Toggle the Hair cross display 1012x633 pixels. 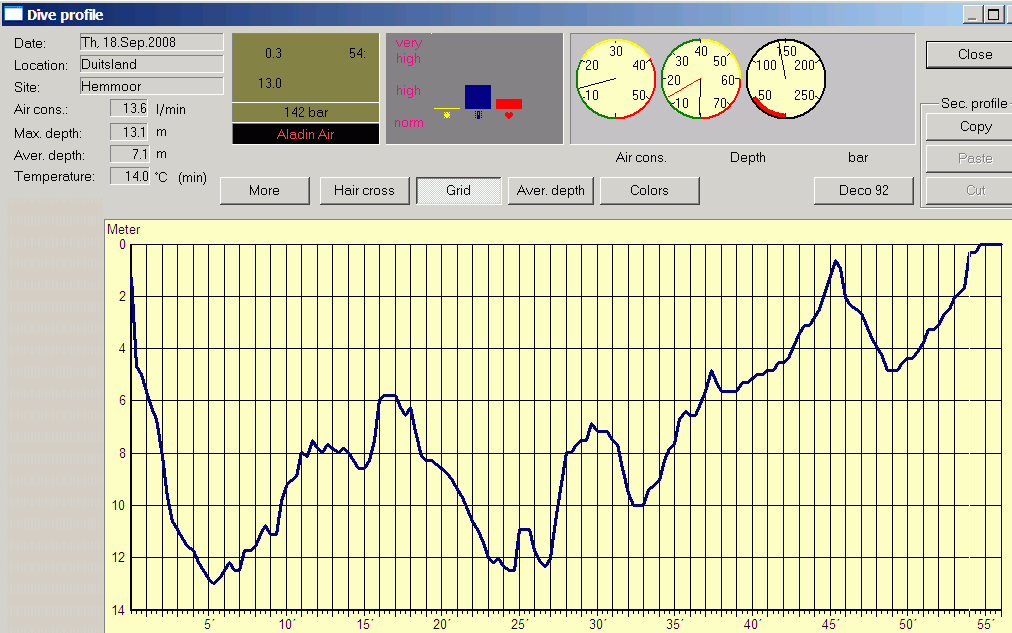pos(364,190)
